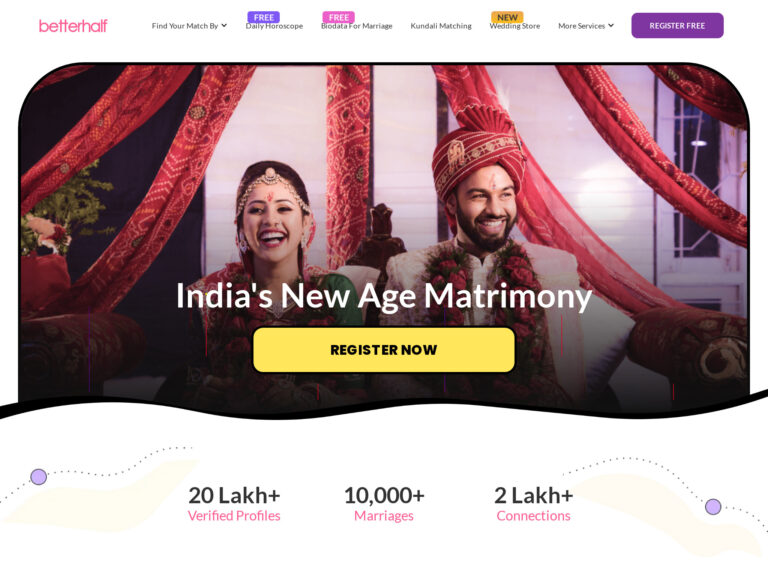Expand the Find Your Match By chevron
Viewport: 768px width, 576px height.
pyautogui.click(x=224, y=25)
